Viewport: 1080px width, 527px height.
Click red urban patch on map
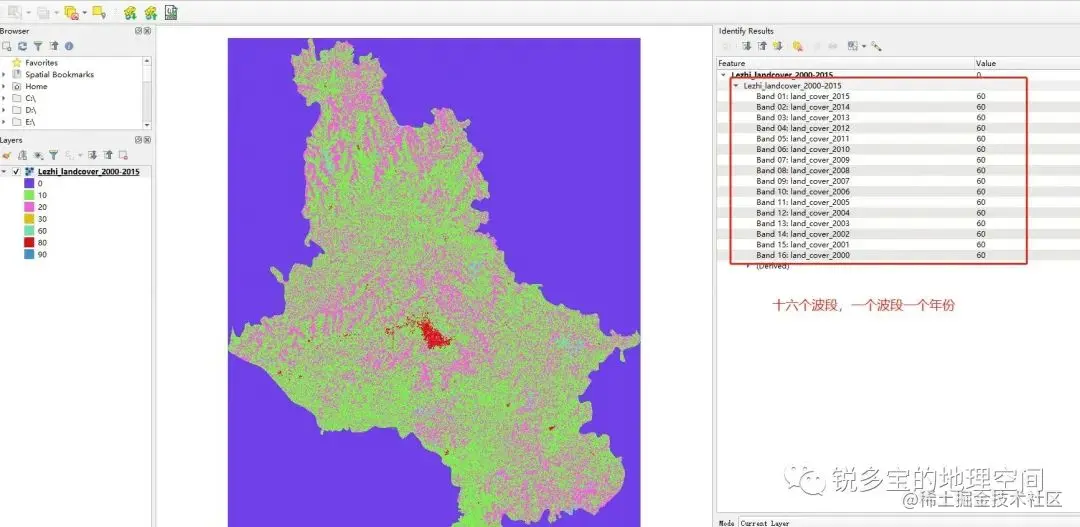tap(434, 335)
